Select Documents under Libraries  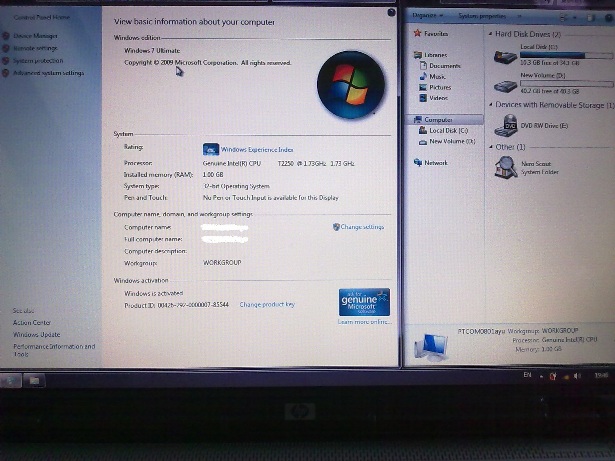(444, 65)
